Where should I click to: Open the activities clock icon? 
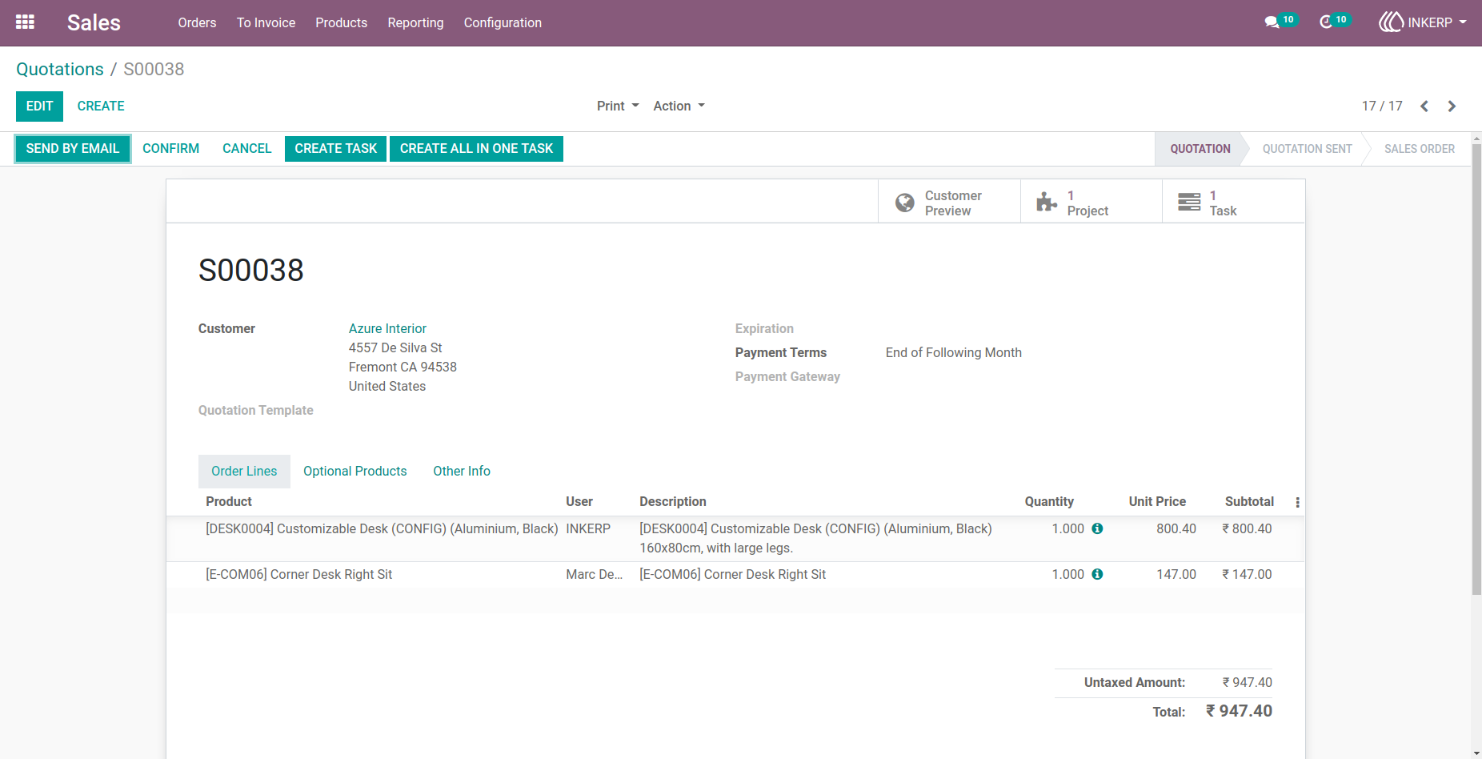coord(1326,22)
